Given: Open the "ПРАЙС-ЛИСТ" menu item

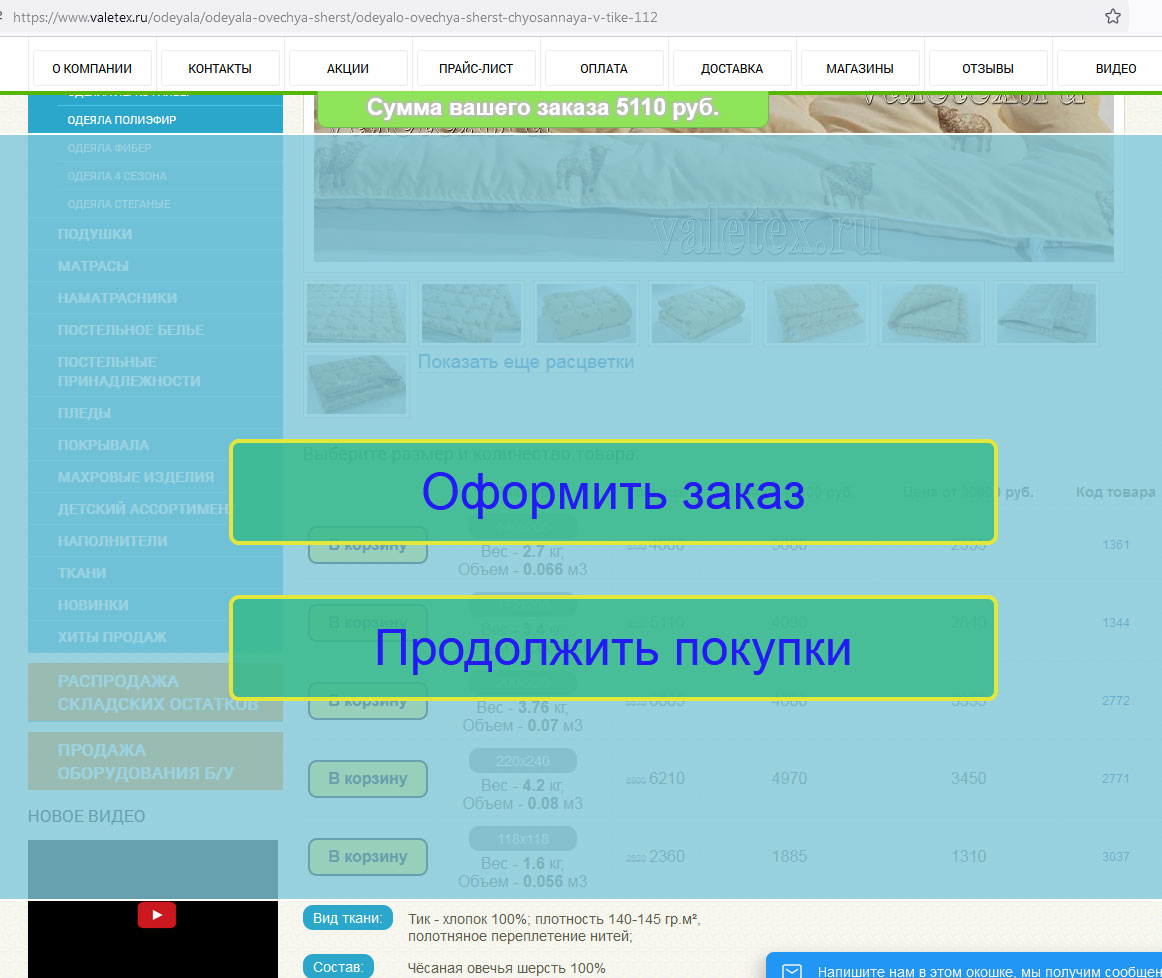Looking at the screenshot, I should (475, 67).
